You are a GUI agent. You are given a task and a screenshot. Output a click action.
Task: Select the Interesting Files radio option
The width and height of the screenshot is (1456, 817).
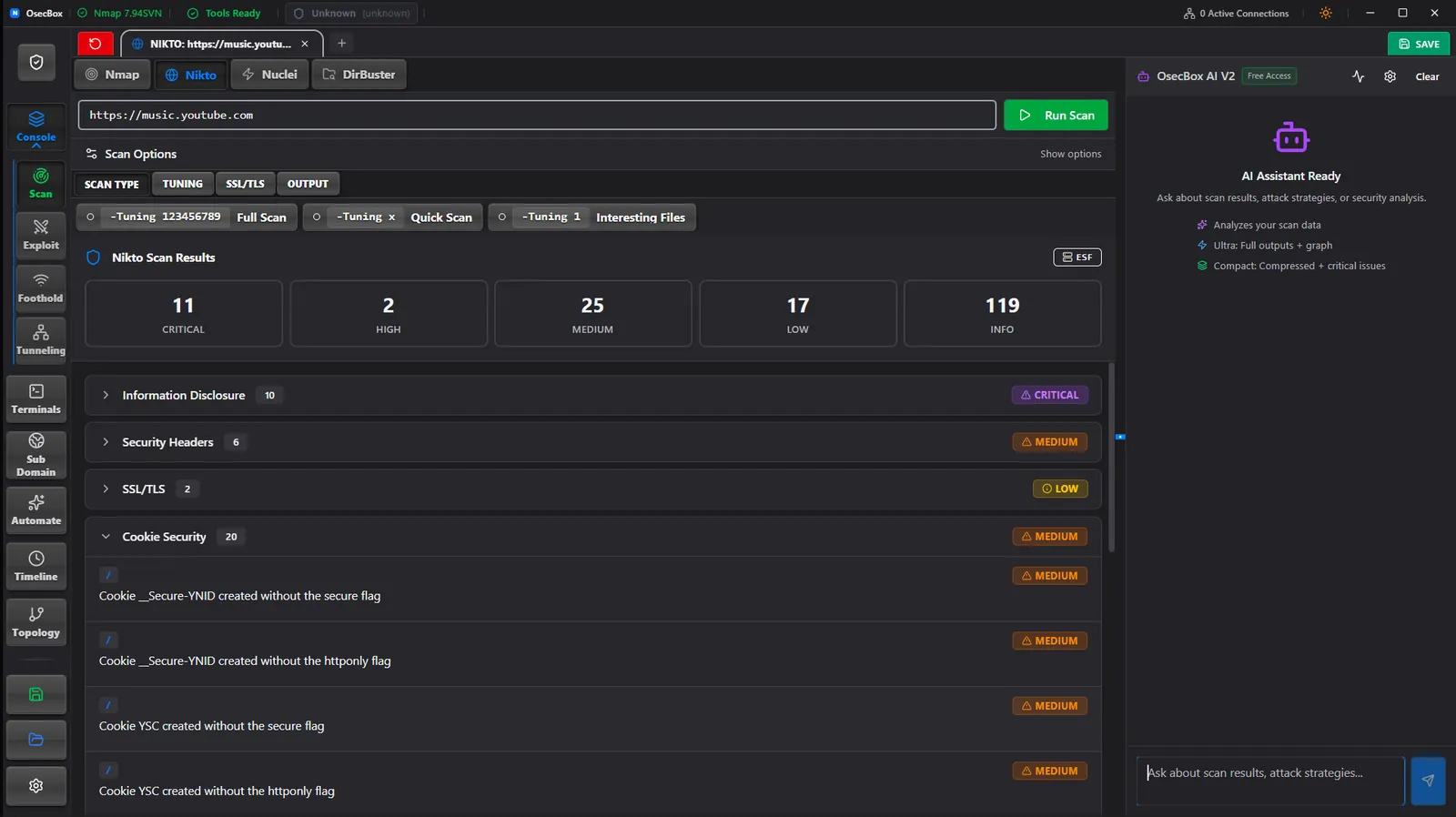click(591, 217)
